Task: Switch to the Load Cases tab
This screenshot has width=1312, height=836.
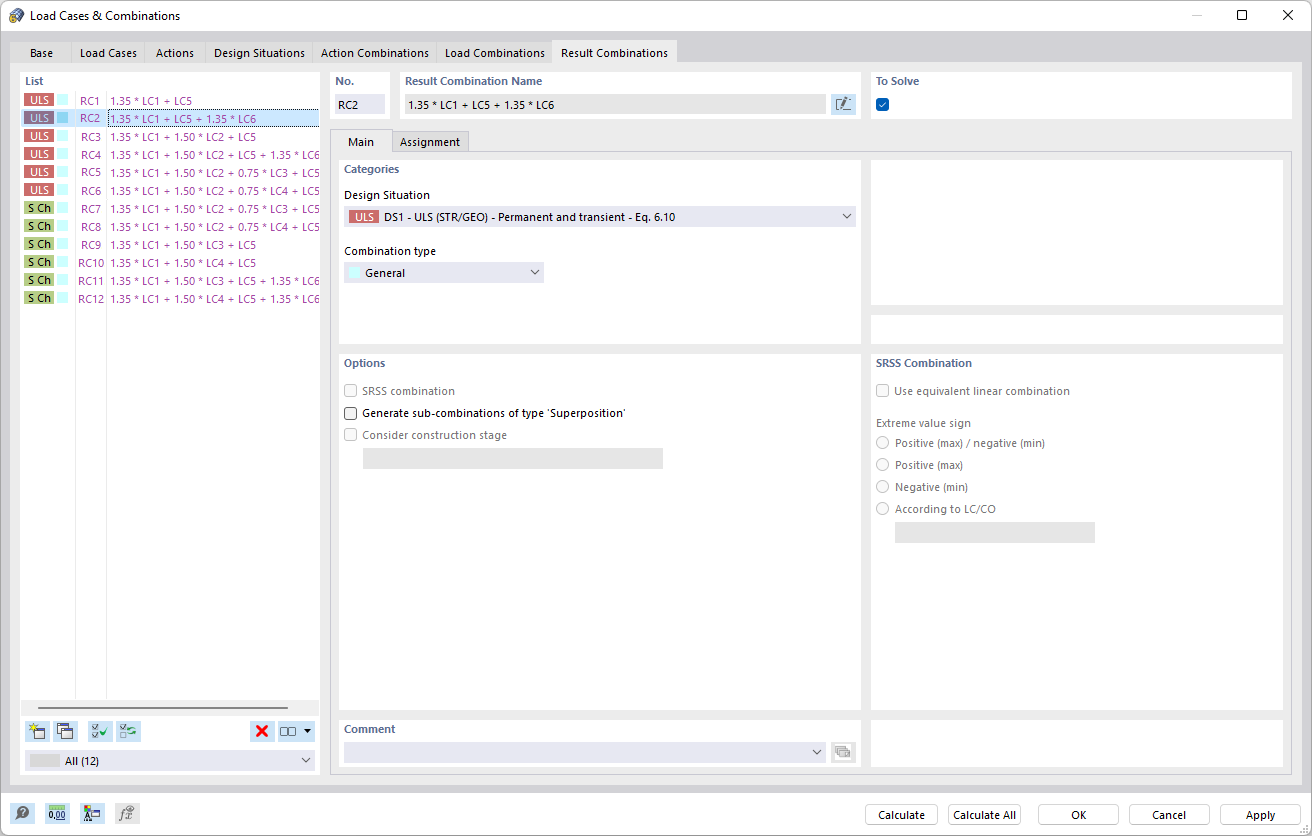Action: pyautogui.click(x=108, y=53)
